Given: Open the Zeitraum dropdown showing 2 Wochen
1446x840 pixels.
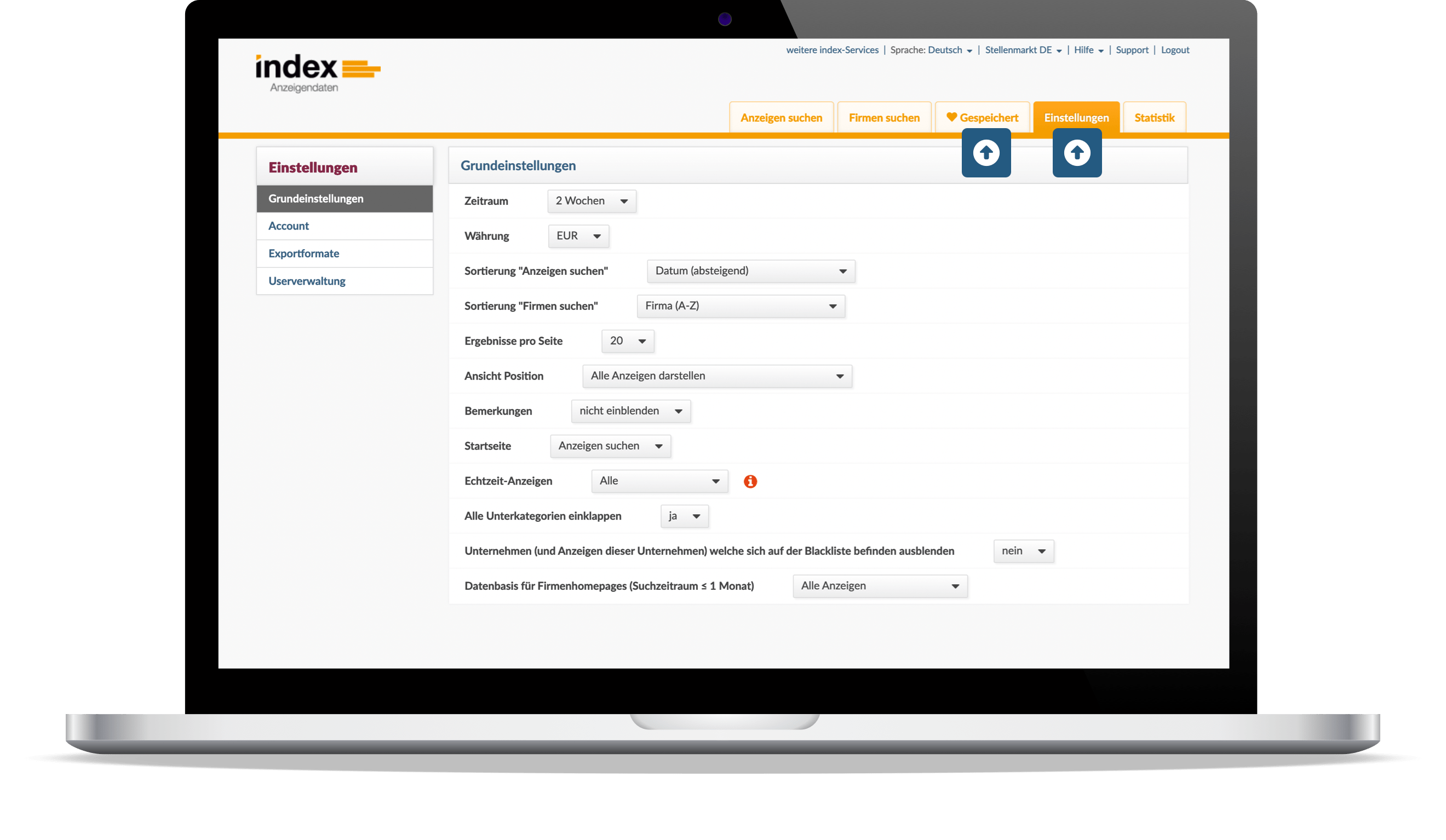Looking at the screenshot, I should point(592,201).
